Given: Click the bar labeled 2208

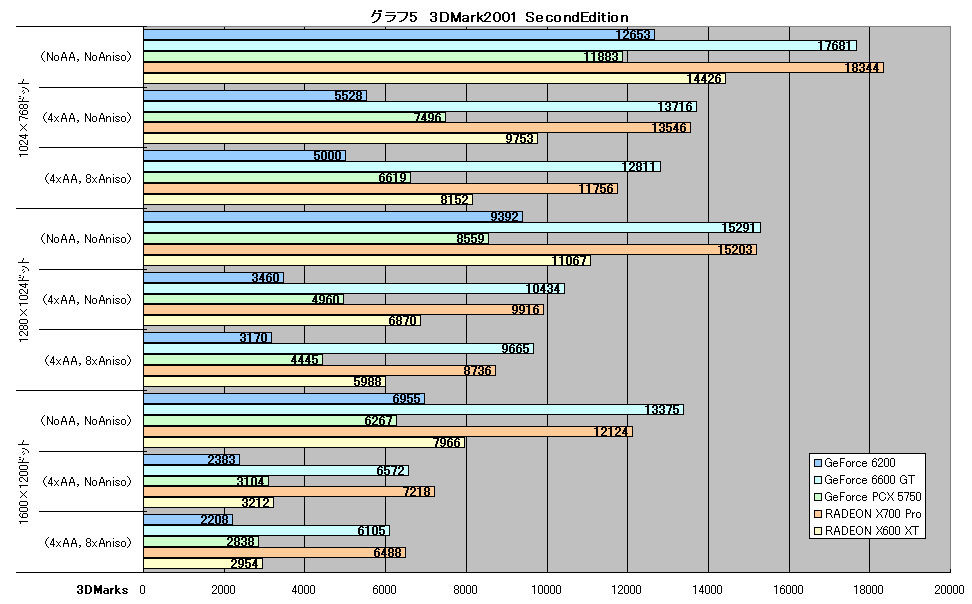Looking at the screenshot, I should click(x=188, y=520).
